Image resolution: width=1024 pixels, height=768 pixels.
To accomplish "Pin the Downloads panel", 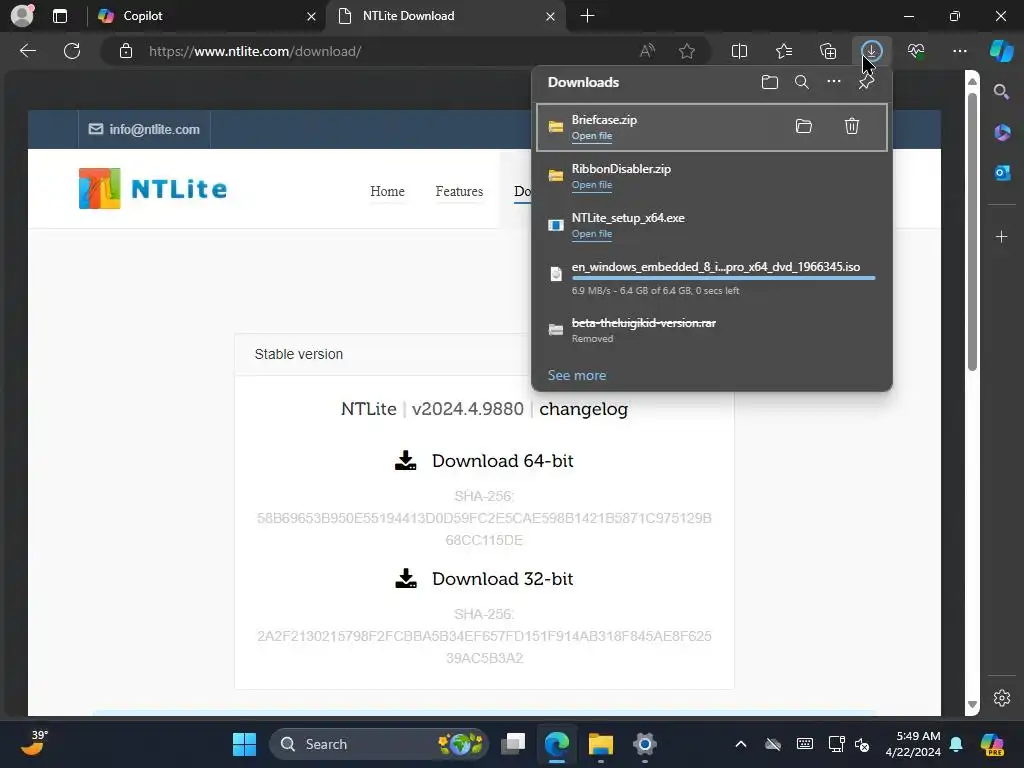I will coord(866,82).
